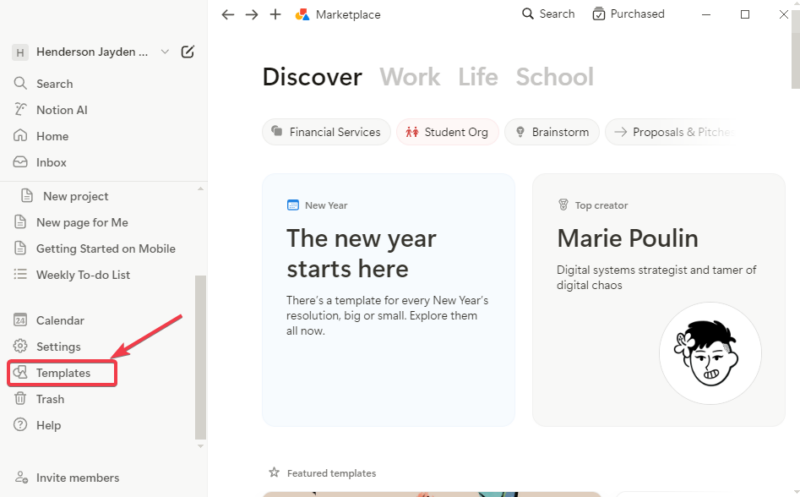Viewport: 800px width, 497px height.
Task: Open a new tab with plus icon
Action: coord(276,15)
